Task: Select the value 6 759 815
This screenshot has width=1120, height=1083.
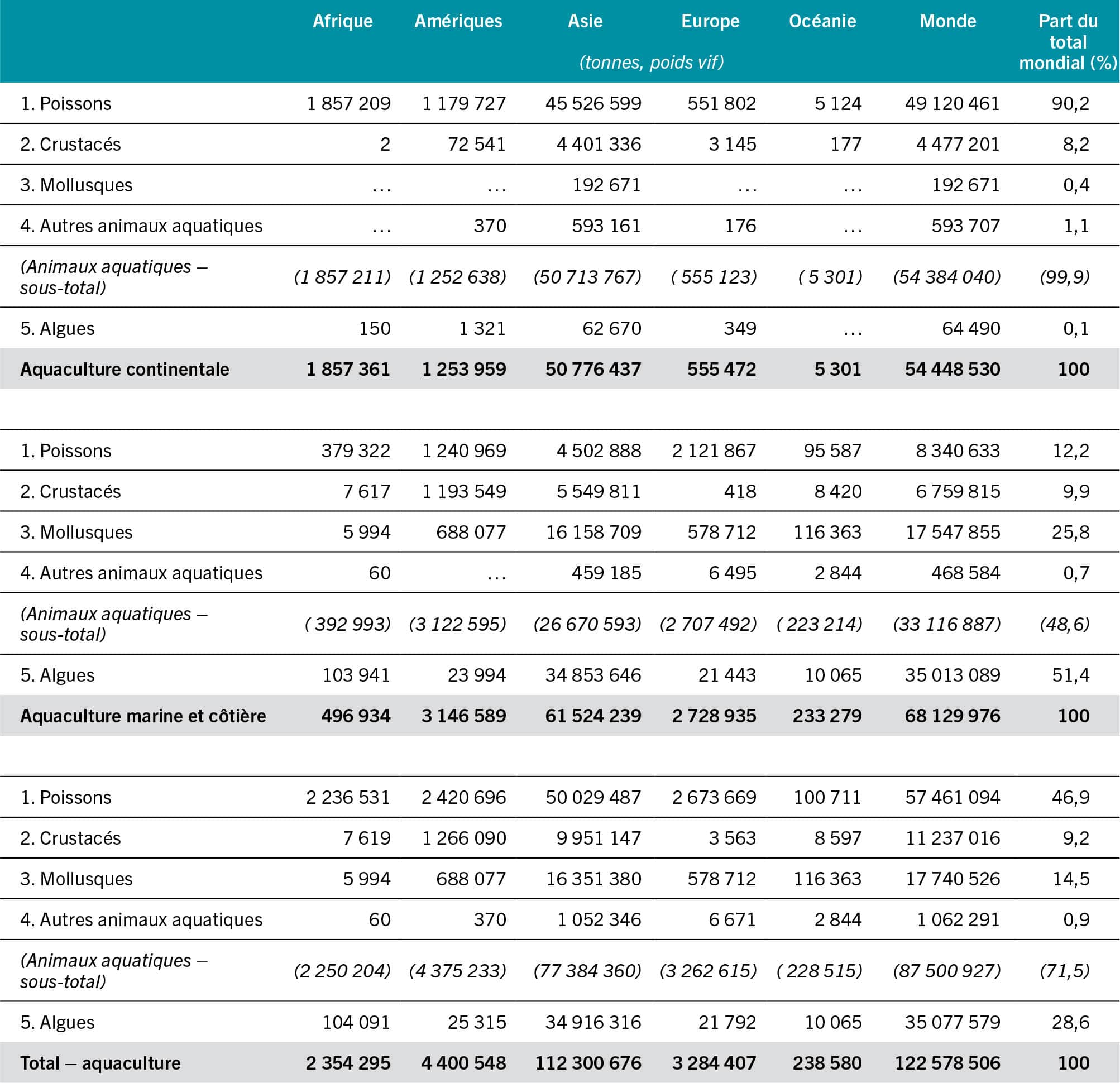Action: pos(958,491)
